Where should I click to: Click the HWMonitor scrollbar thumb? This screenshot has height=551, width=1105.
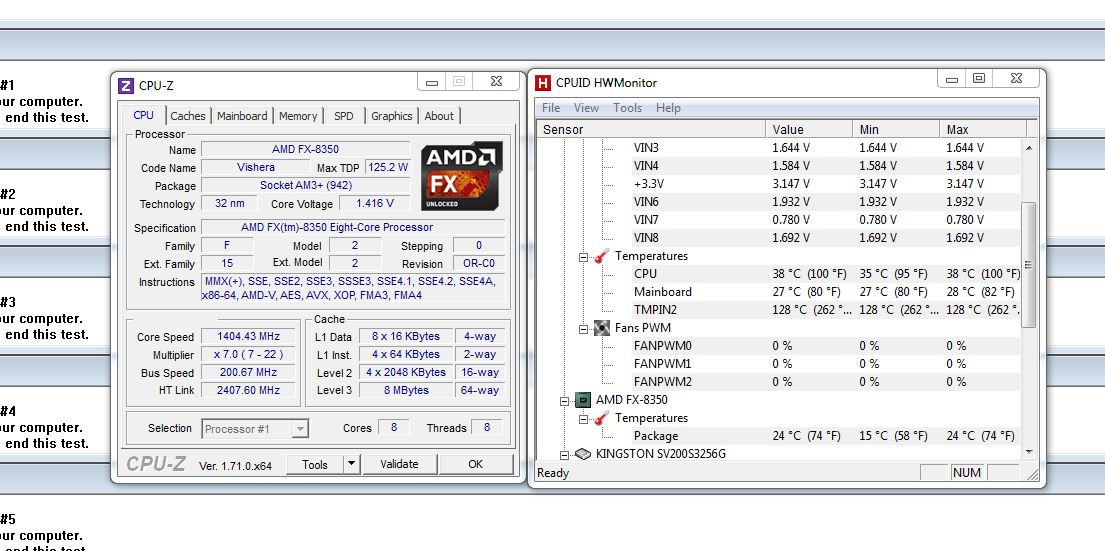(x=1028, y=265)
